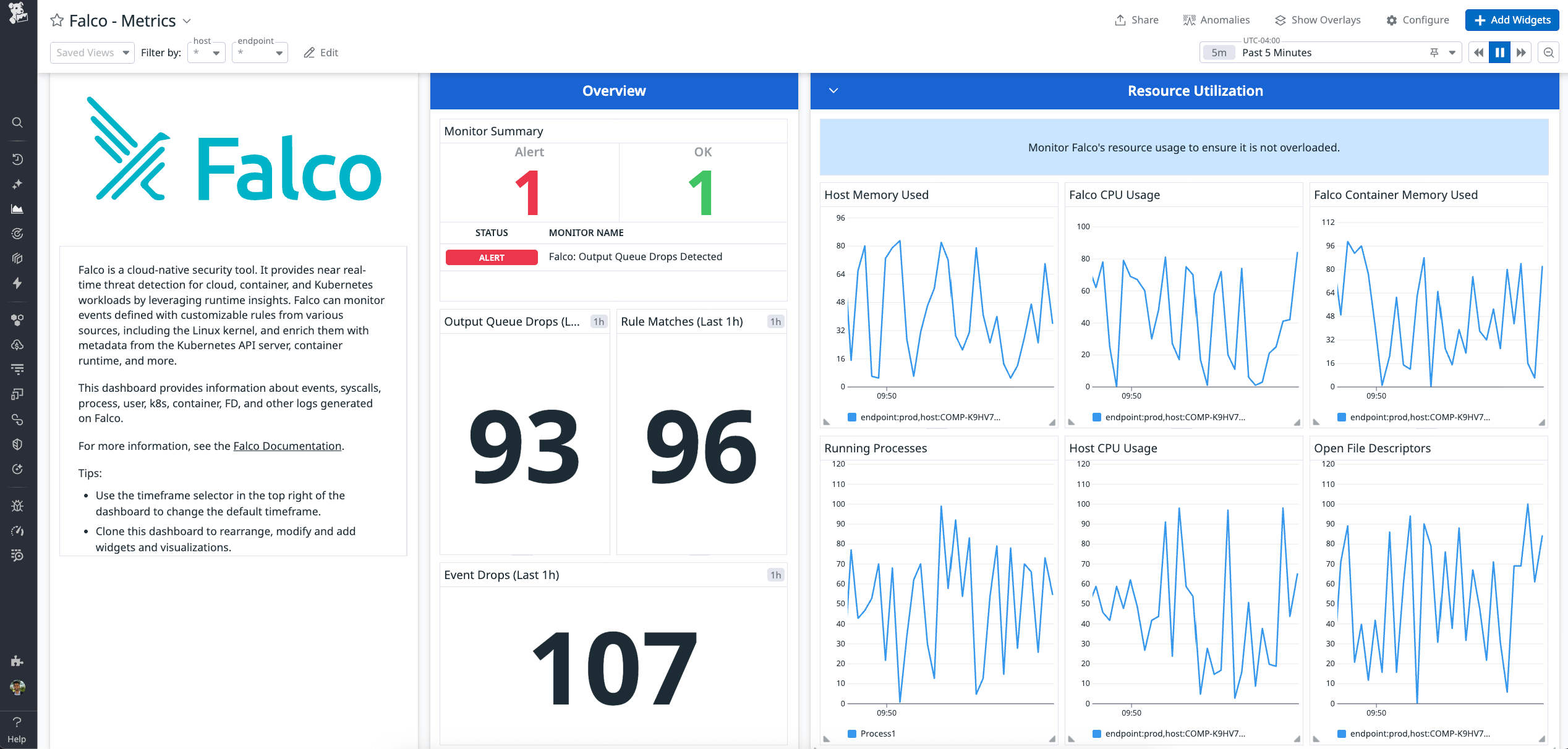The width and height of the screenshot is (1568, 749).
Task: Open the Falco Documentation link
Action: 287,446
